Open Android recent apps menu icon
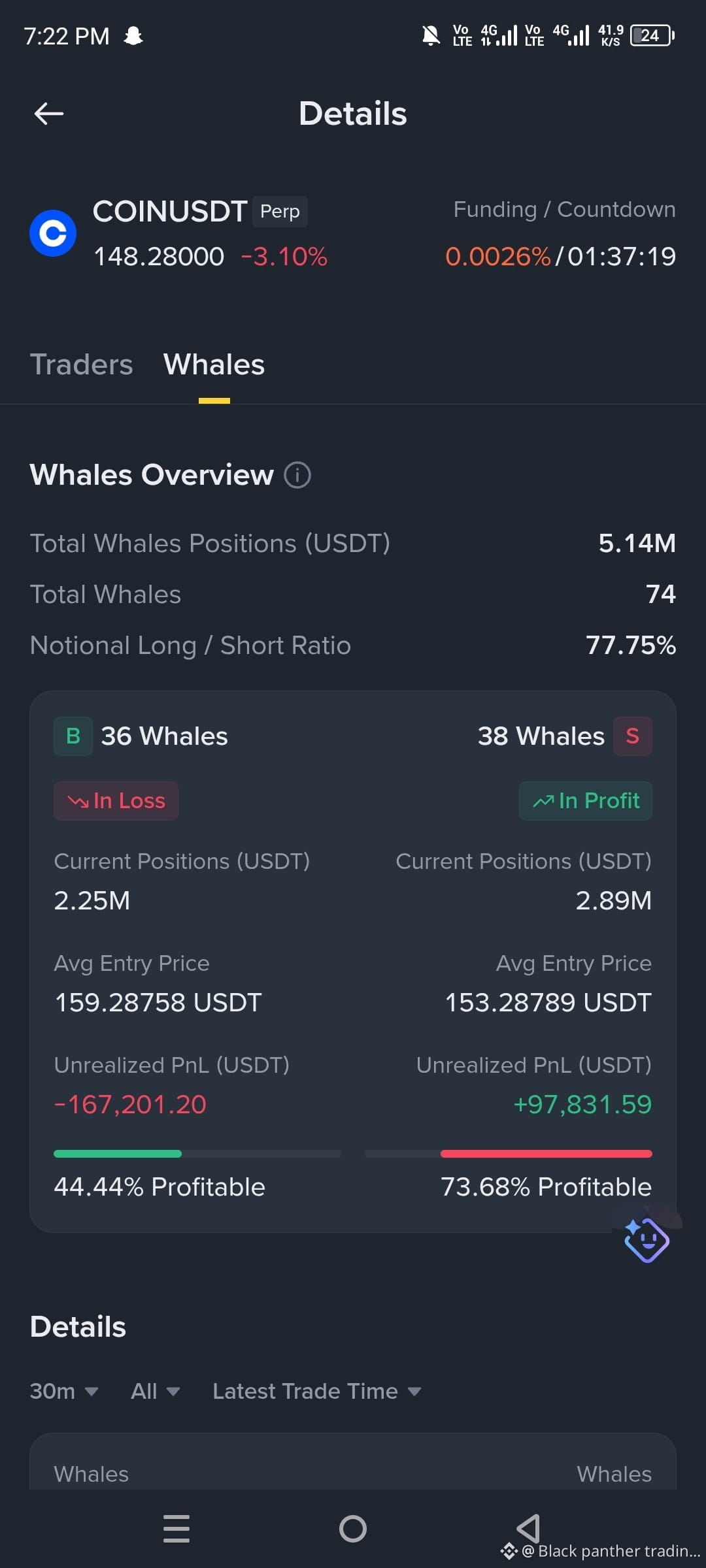 176,1529
